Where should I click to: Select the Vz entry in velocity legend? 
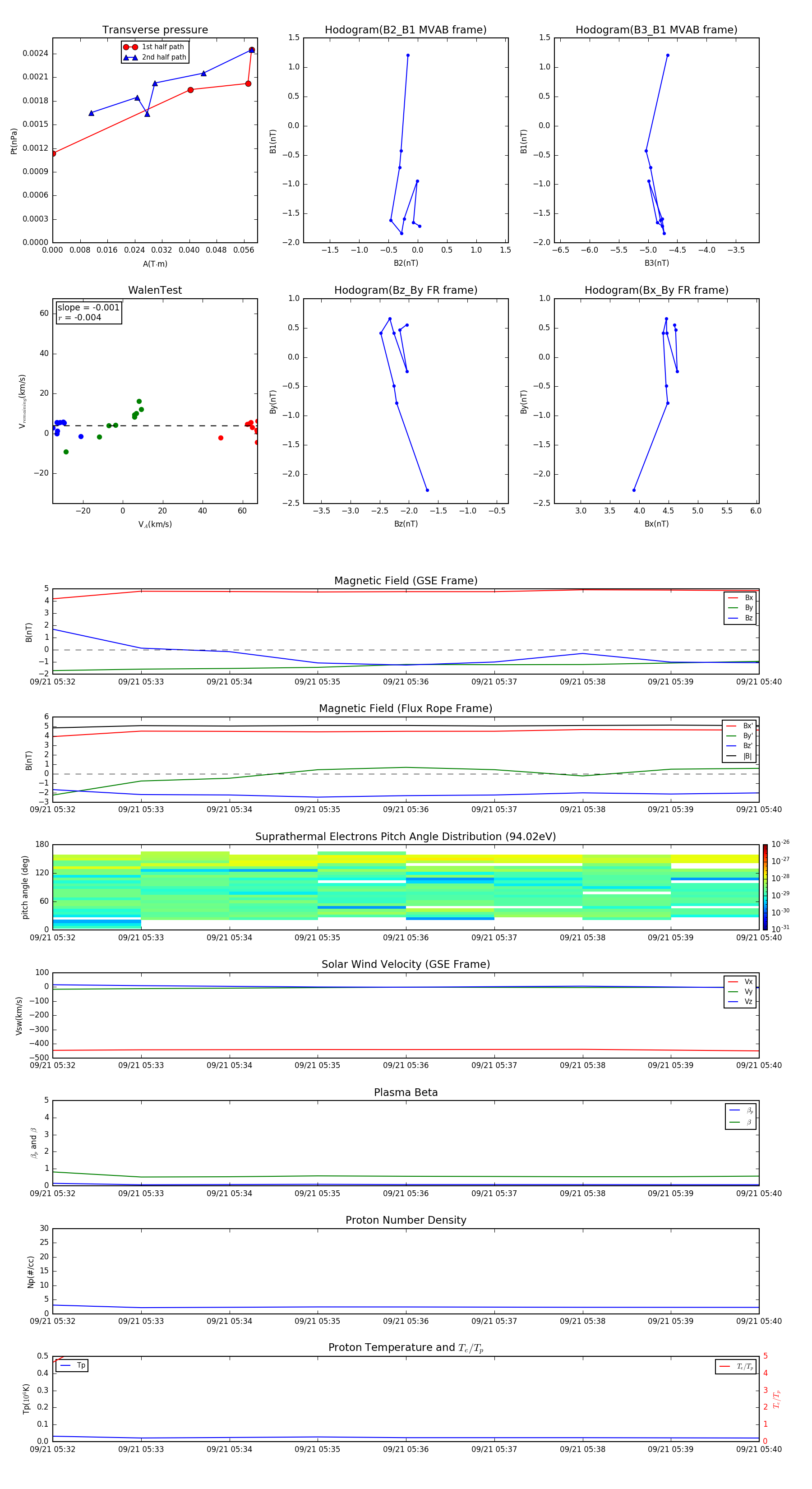point(740,1002)
